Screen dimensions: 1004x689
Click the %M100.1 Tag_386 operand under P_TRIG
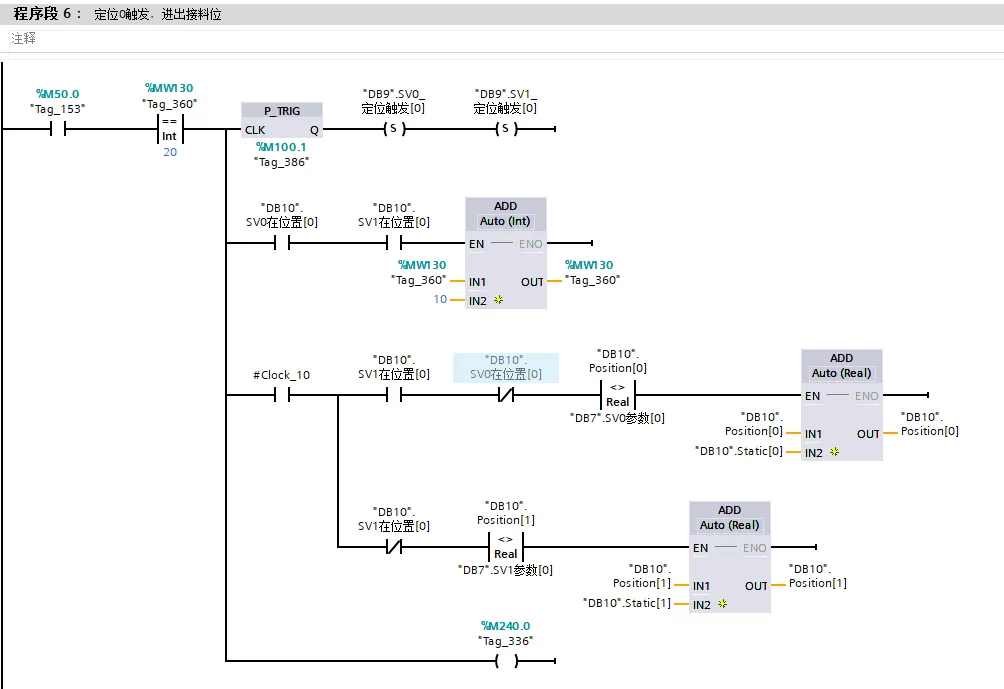pos(282,154)
